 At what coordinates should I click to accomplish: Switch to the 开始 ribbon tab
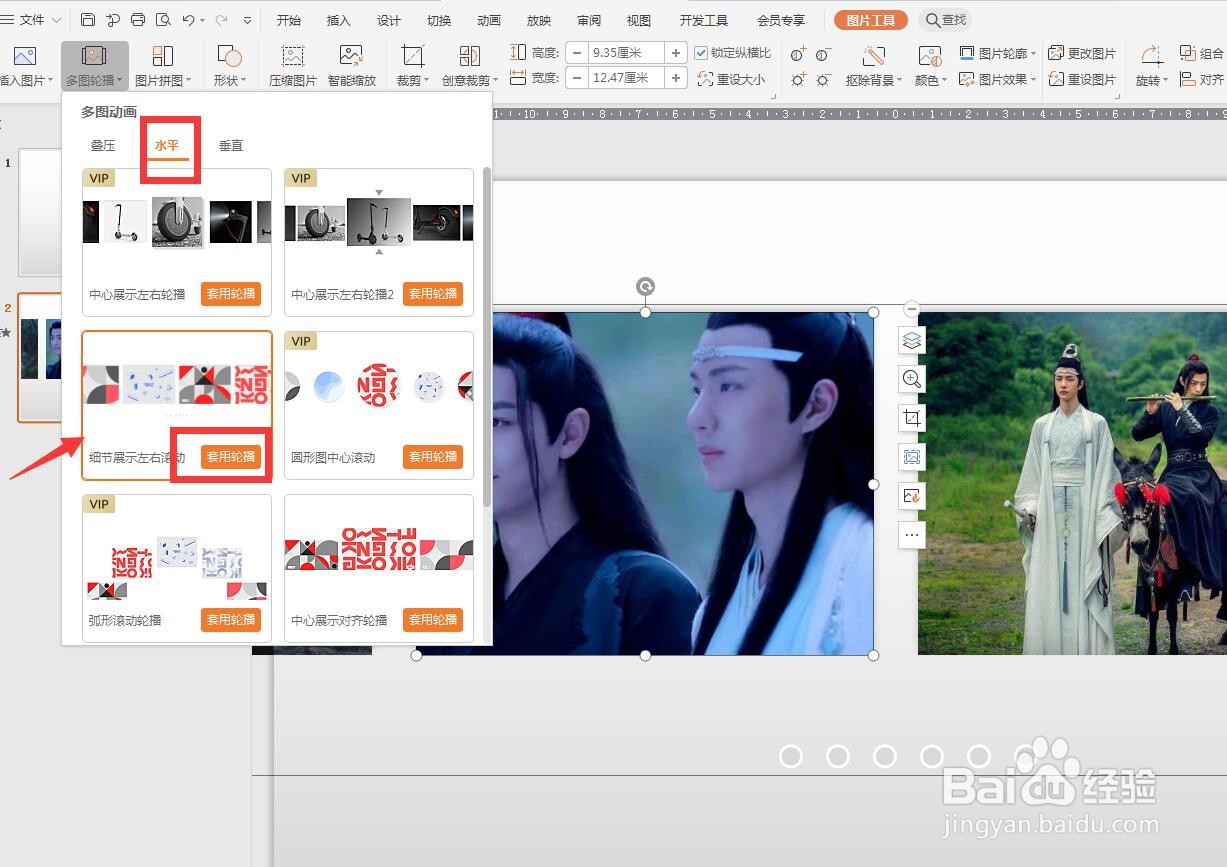click(x=289, y=21)
